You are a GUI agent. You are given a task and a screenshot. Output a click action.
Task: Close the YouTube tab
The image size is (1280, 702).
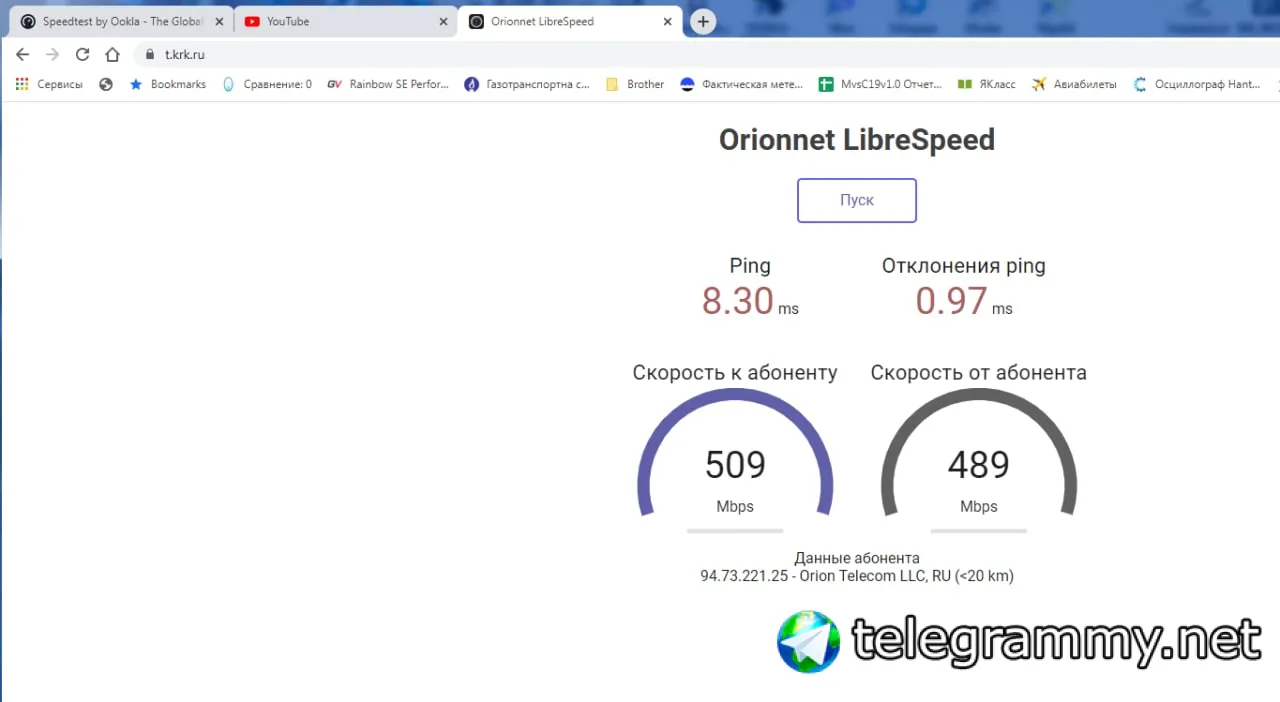[x=443, y=21]
